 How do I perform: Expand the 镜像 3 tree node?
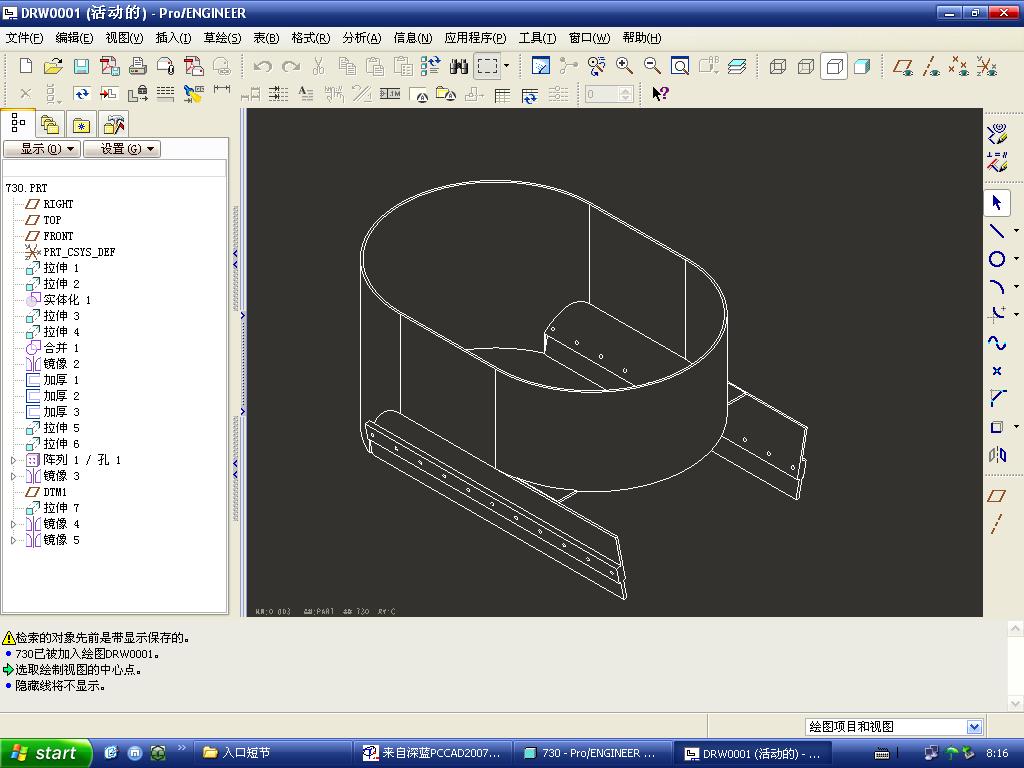pyautogui.click(x=13, y=476)
